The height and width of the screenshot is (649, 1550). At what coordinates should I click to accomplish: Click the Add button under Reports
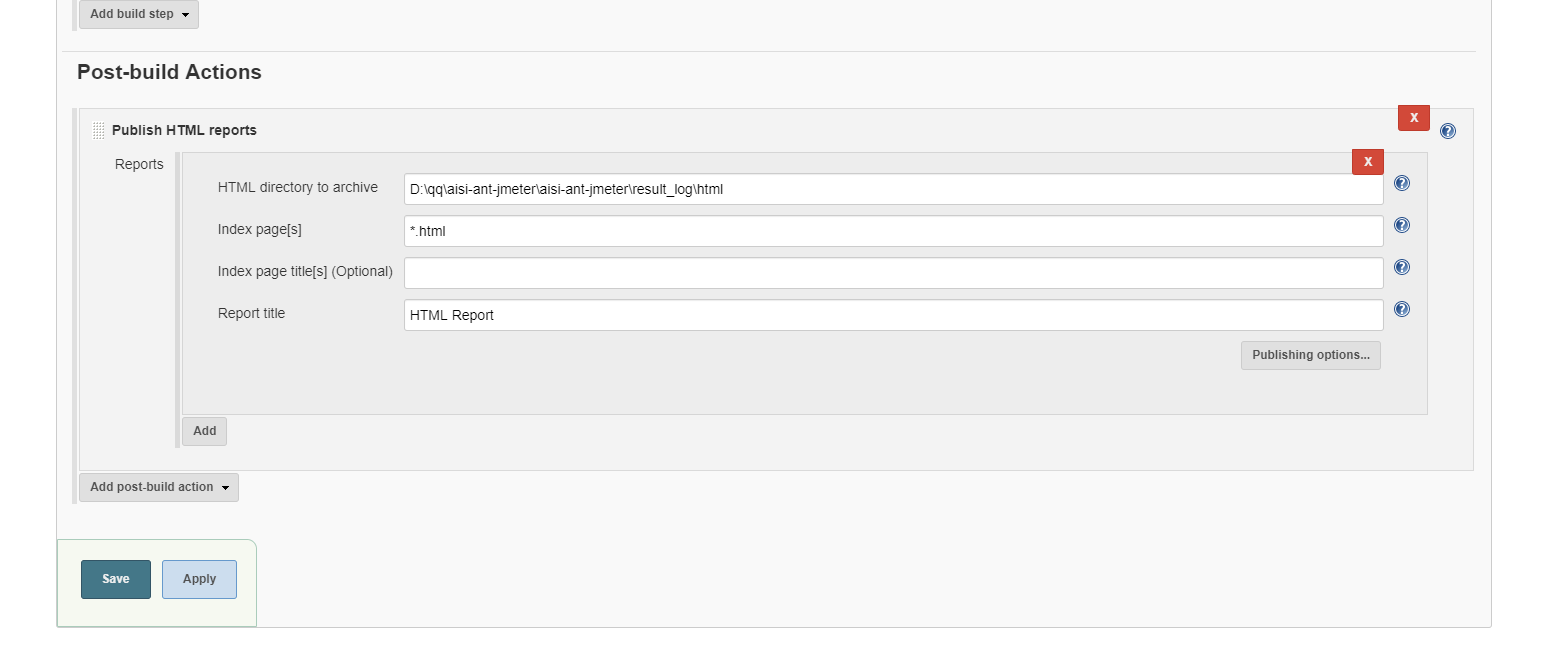click(204, 431)
